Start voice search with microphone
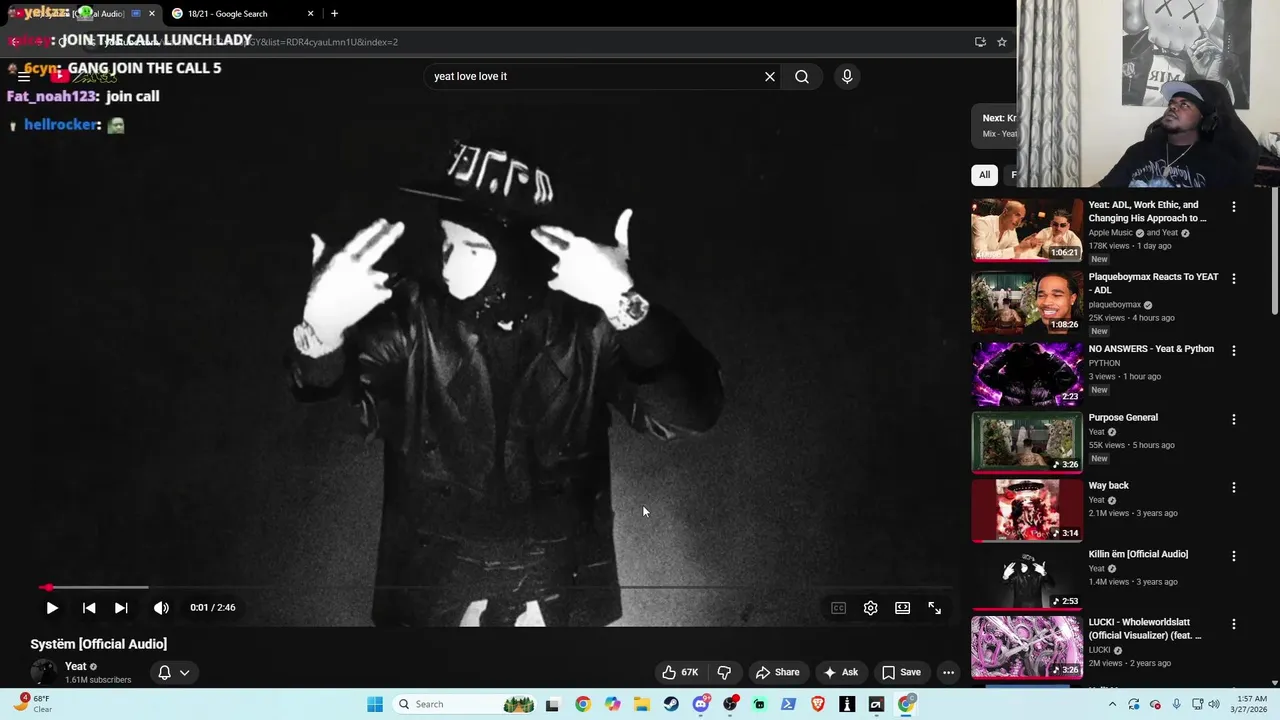This screenshot has height=720, width=1280. tap(847, 76)
